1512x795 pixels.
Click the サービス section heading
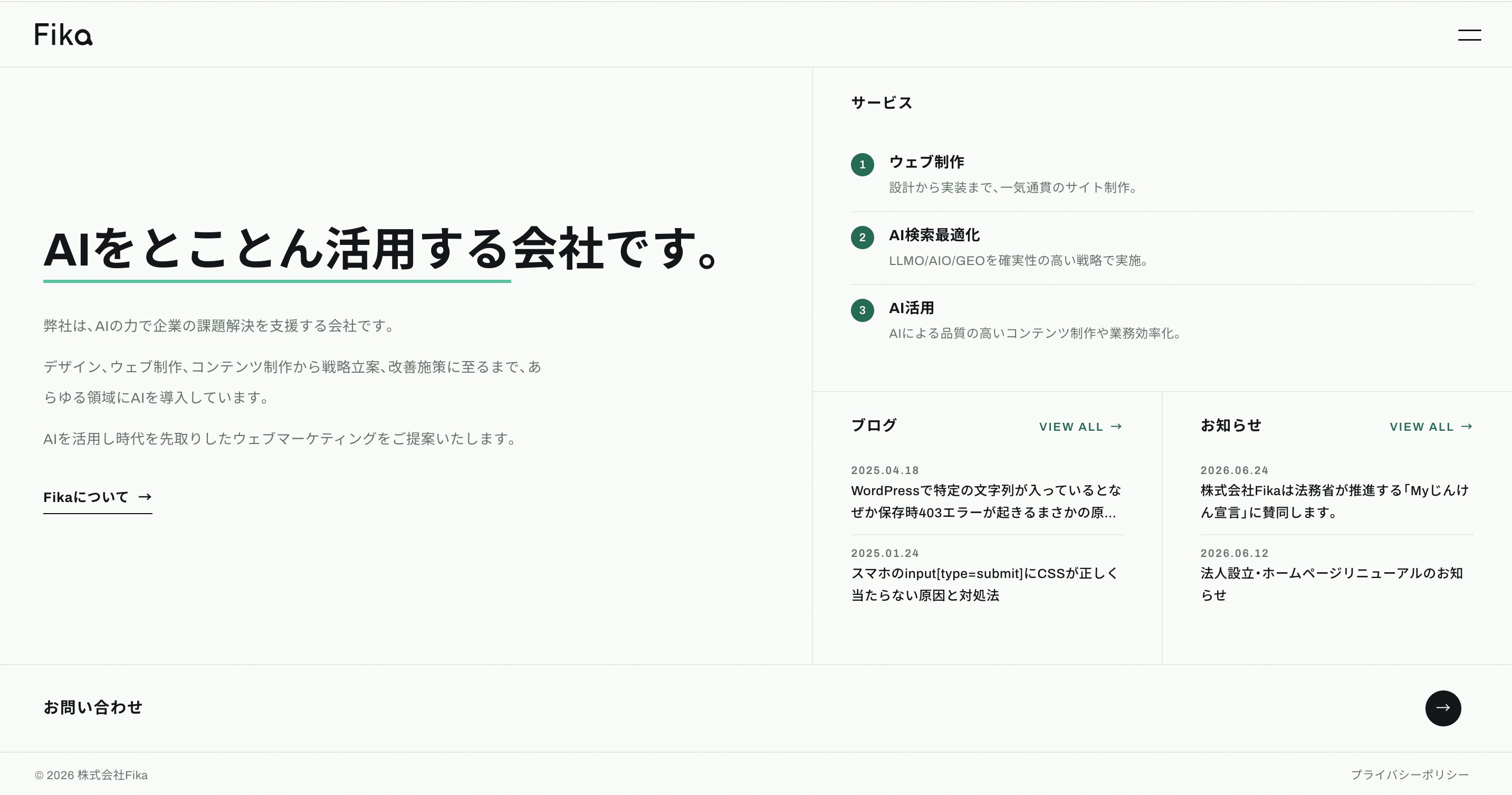pos(882,103)
